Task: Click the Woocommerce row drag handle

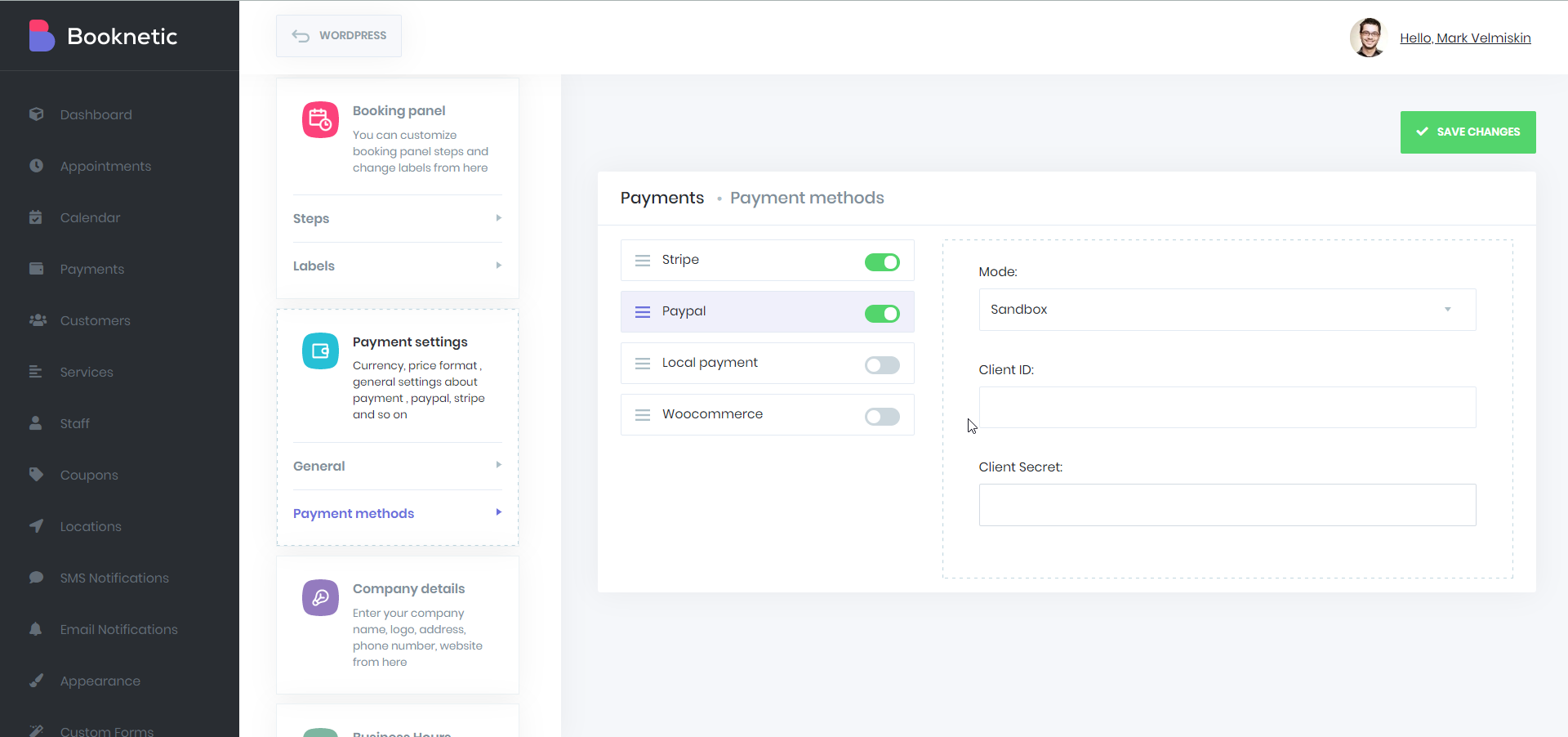Action: [643, 415]
